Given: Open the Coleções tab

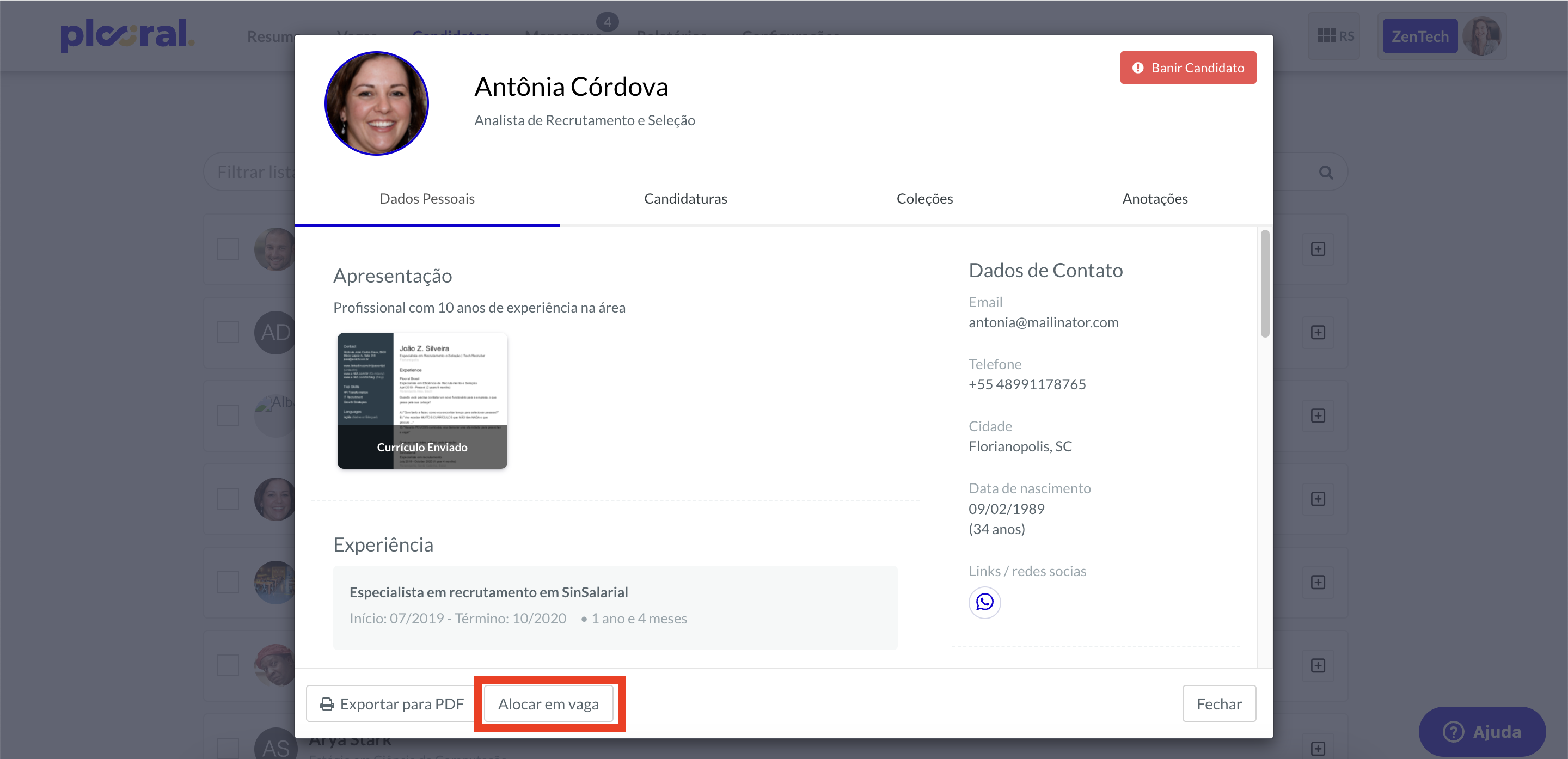Looking at the screenshot, I should pos(924,198).
